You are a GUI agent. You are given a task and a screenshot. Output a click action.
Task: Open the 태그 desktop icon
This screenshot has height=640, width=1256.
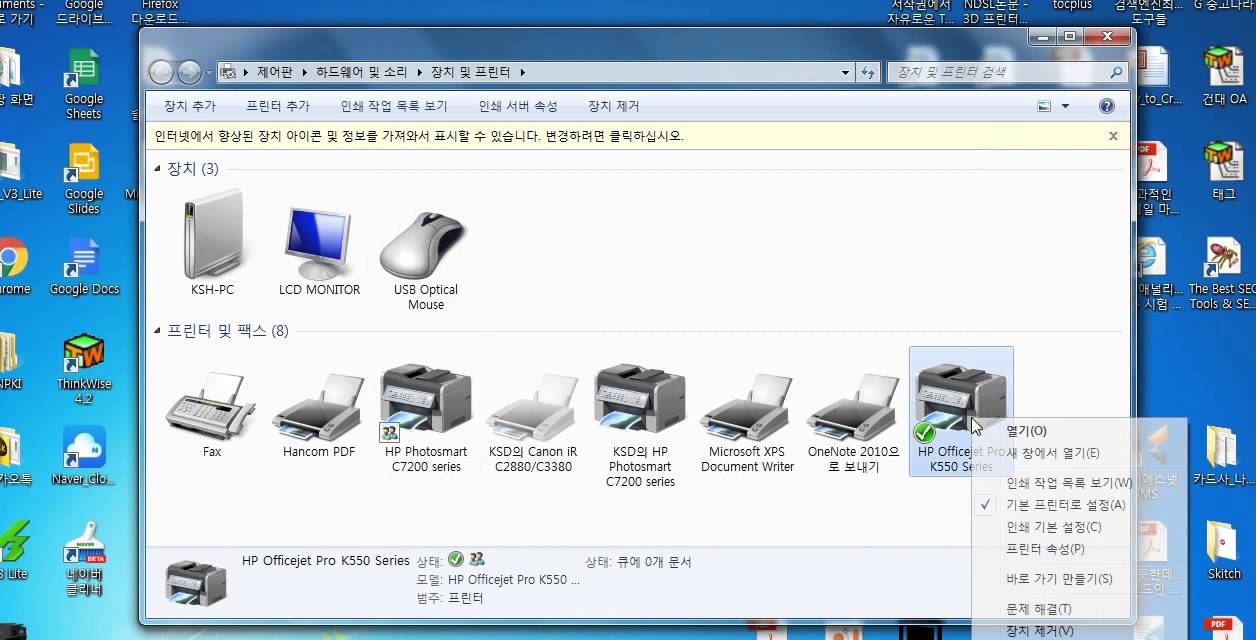pyautogui.click(x=1224, y=170)
